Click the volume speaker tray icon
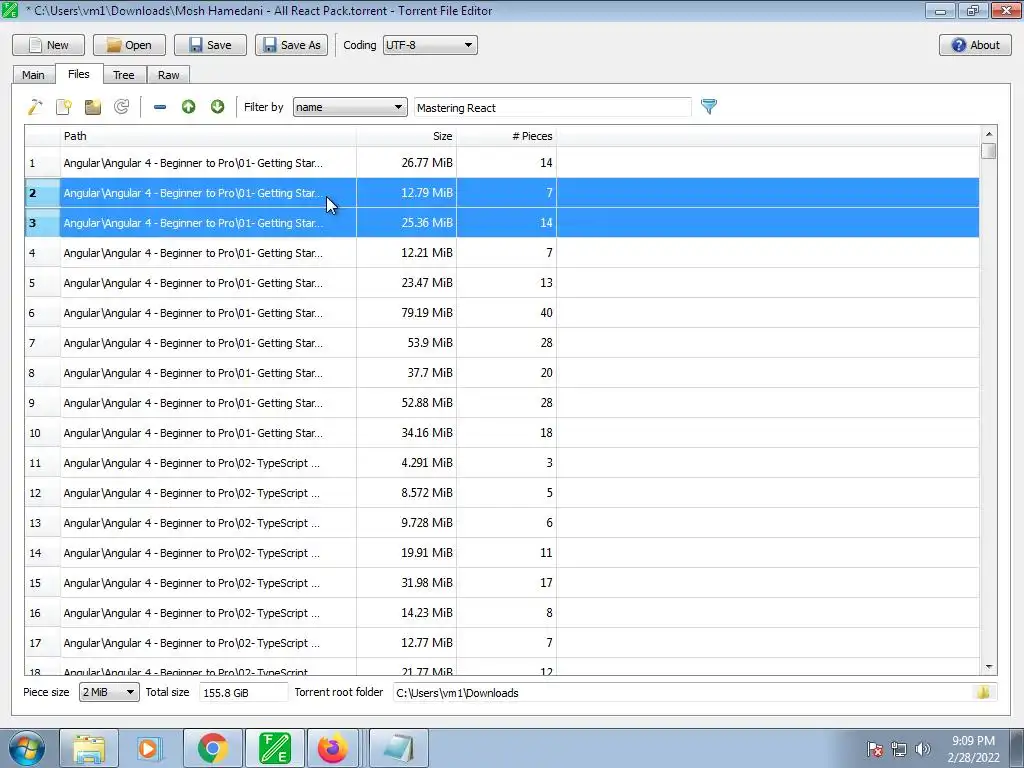 tap(922, 749)
